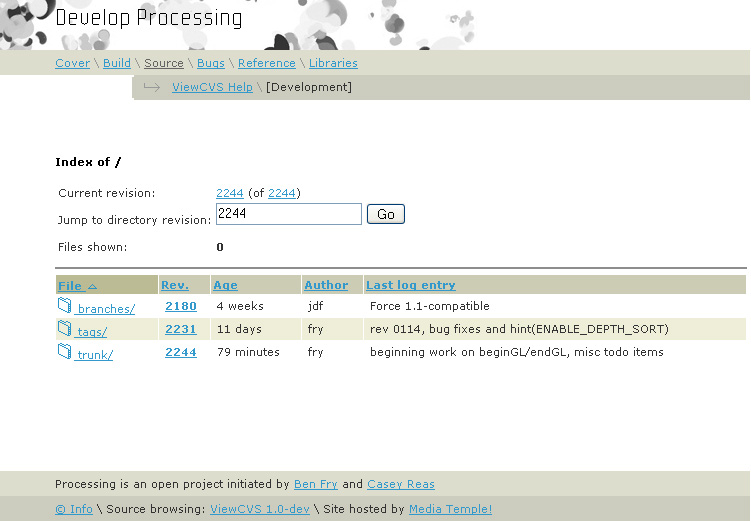
Task: Open the ViewCVS Help link
Action: point(212,88)
